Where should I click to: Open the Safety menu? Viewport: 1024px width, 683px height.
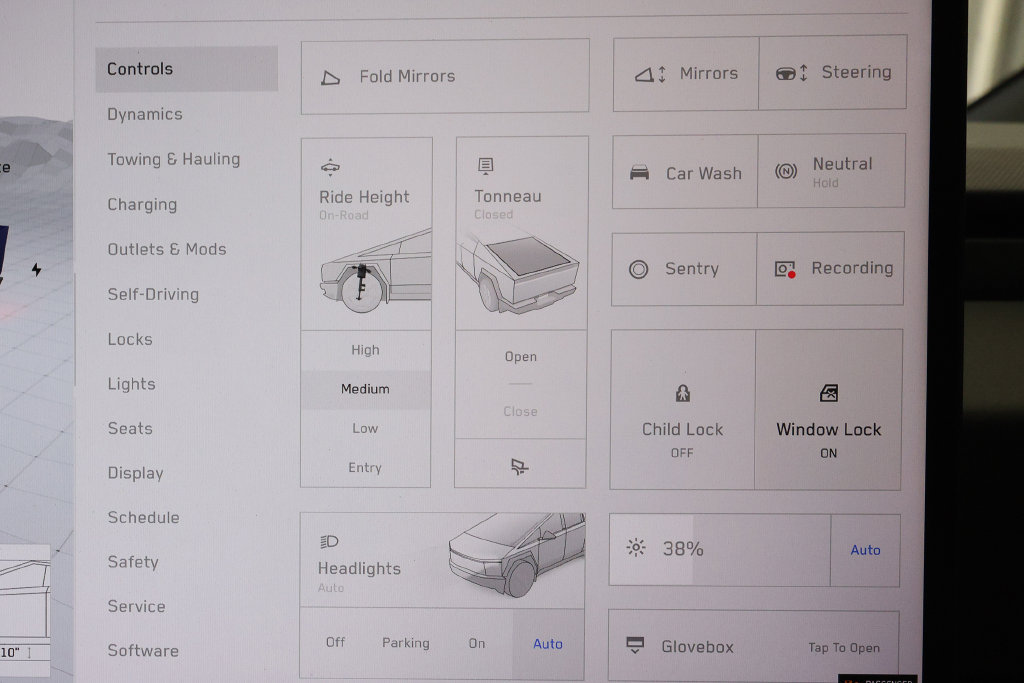(133, 562)
